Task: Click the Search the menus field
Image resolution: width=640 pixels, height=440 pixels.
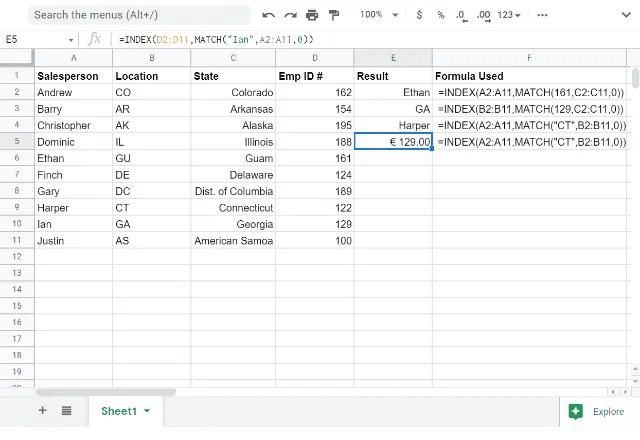Action: point(139,15)
